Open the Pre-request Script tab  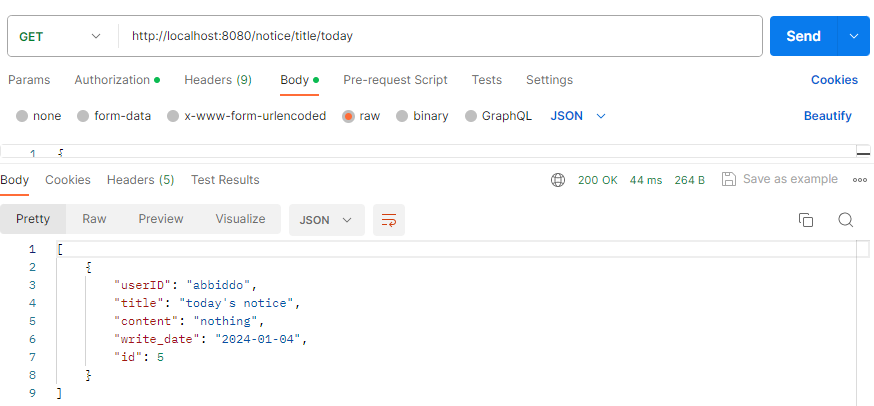click(x=395, y=80)
